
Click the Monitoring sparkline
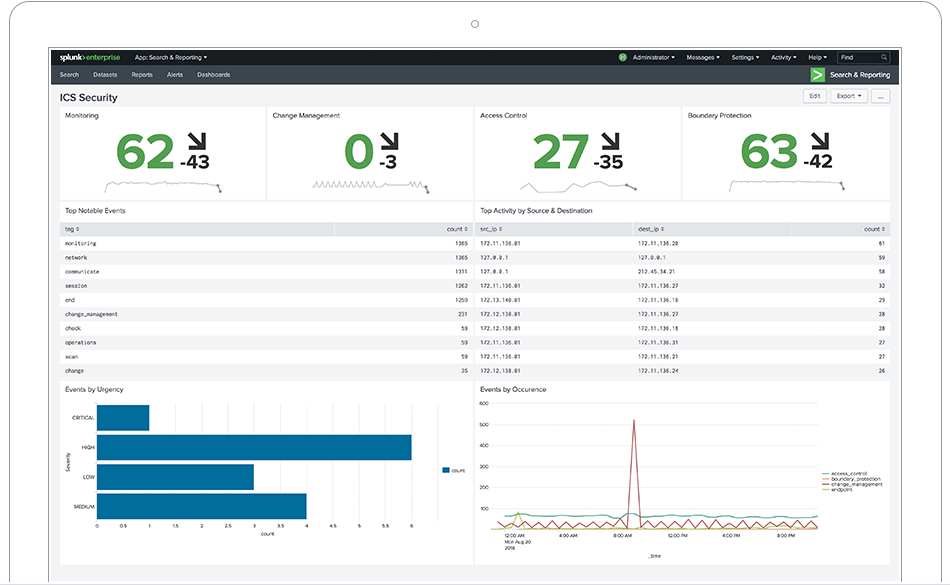(163, 187)
